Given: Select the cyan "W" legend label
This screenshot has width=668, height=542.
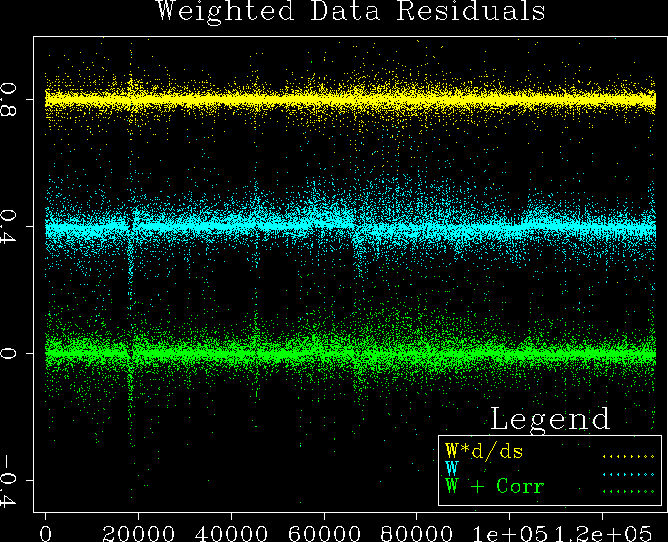Looking at the screenshot, I should pyautogui.click(x=452, y=469).
